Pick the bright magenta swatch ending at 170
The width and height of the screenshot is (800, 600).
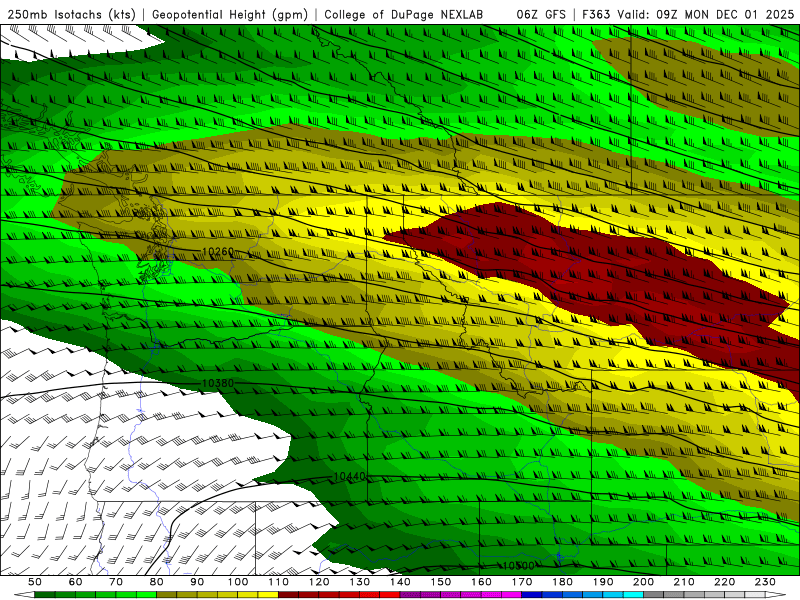click(x=512, y=594)
